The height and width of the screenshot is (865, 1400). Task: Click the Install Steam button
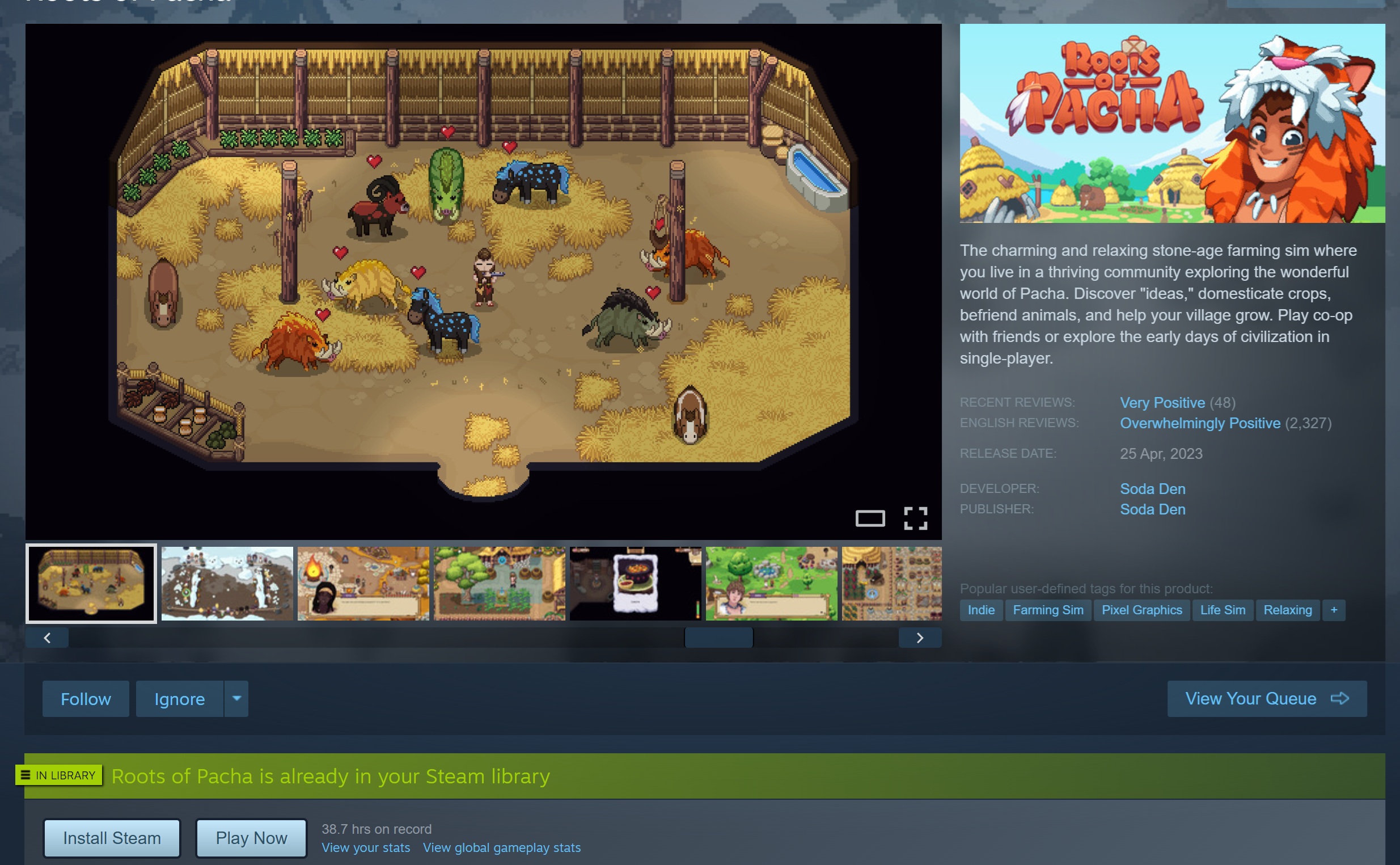pos(112,838)
